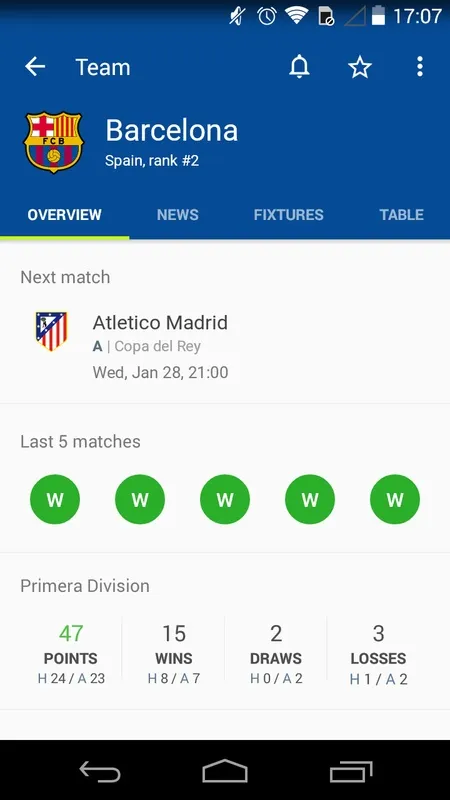Tap the Atletico Madrid crest icon

pos(51,331)
